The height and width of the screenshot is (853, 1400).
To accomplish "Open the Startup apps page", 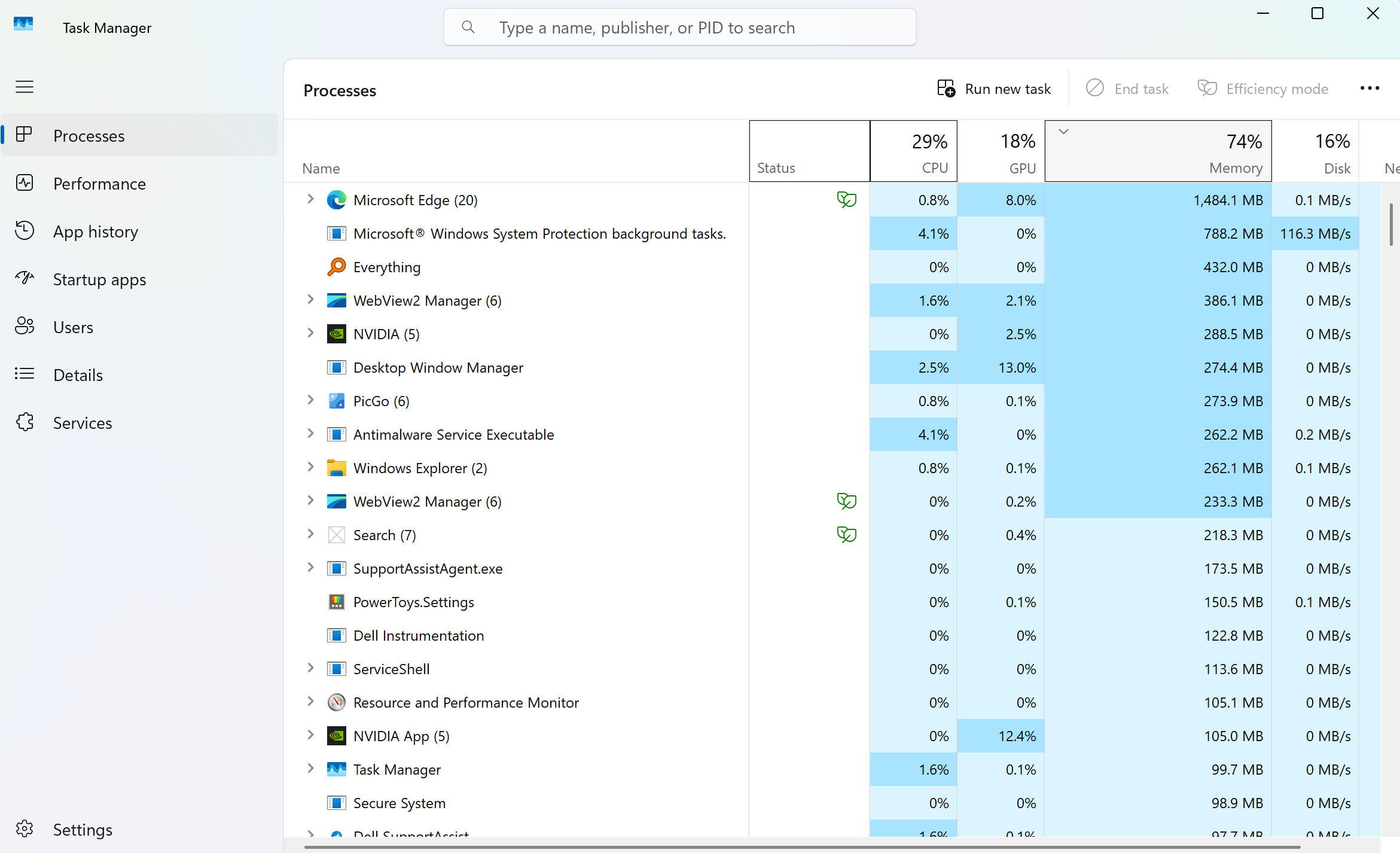I will click(99, 279).
